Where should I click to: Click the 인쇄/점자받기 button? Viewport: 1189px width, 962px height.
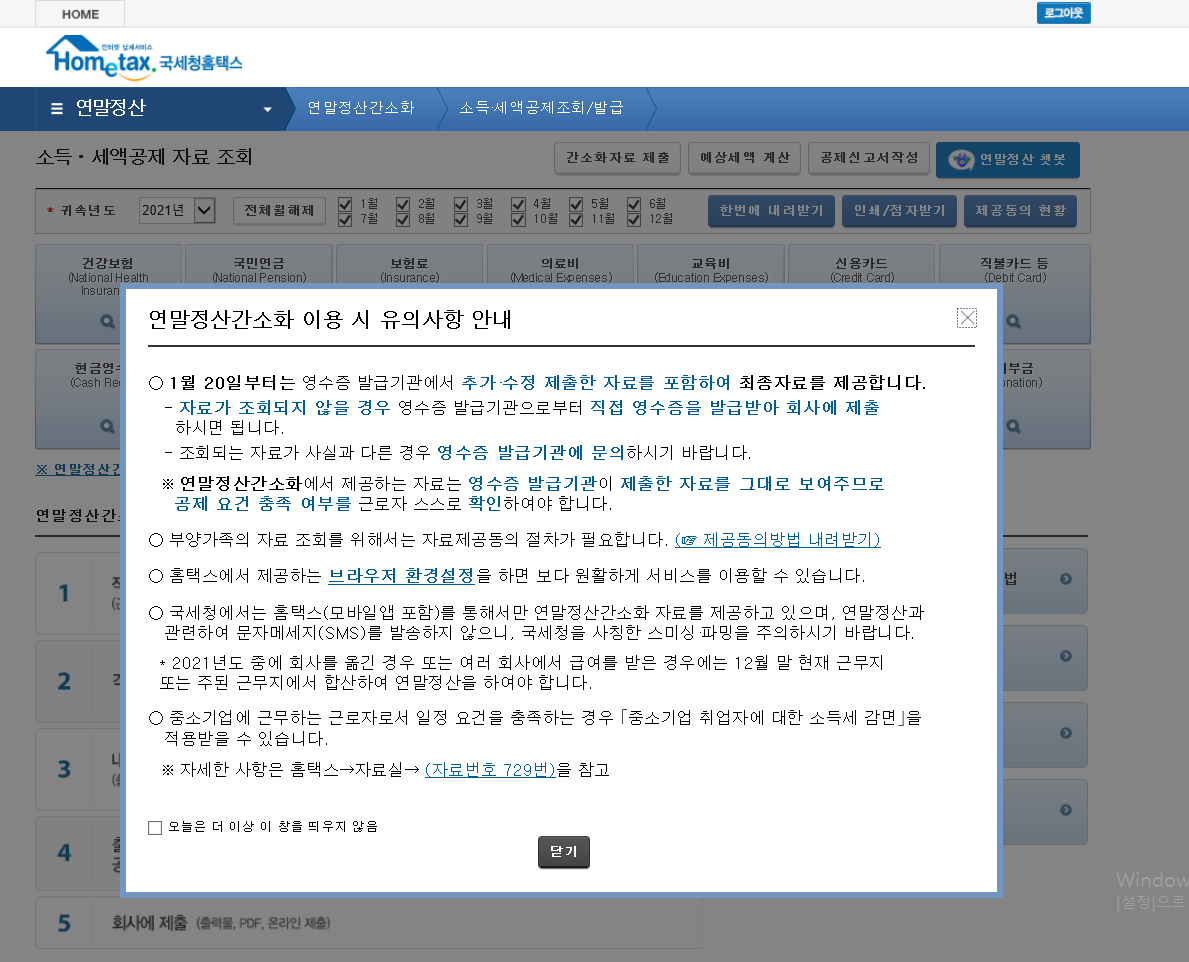[899, 211]
